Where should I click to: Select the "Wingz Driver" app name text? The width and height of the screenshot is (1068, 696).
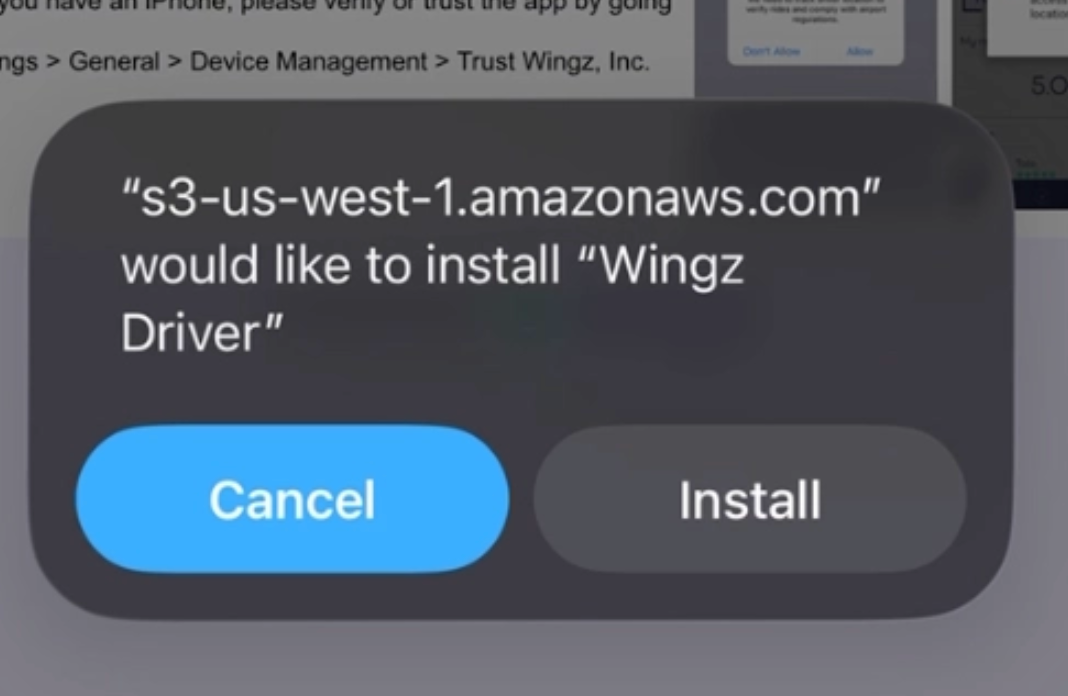tap(433, 298)
